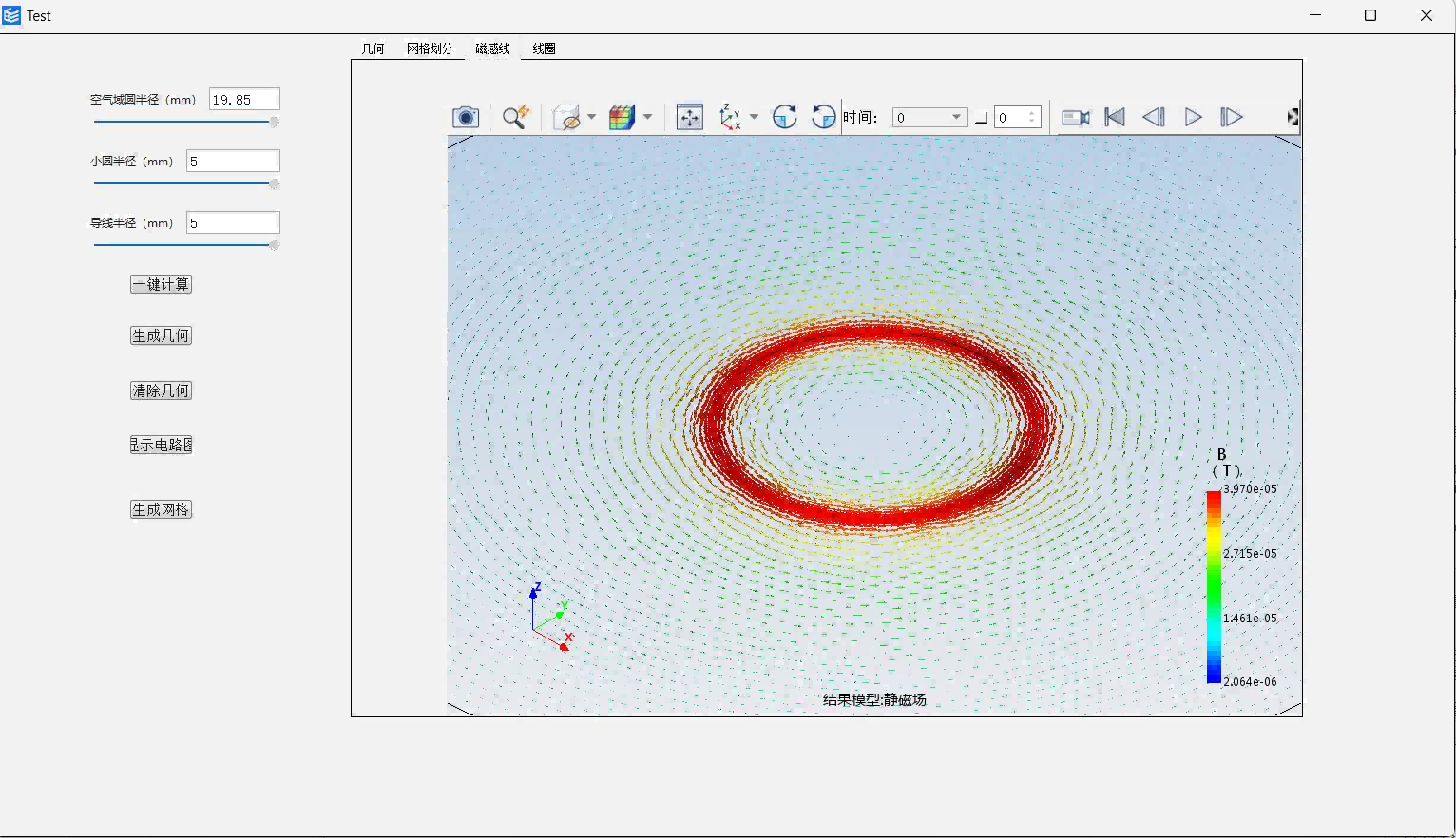Click the 小圆半径 input field

pyautogui.click(x=233, y=161)
